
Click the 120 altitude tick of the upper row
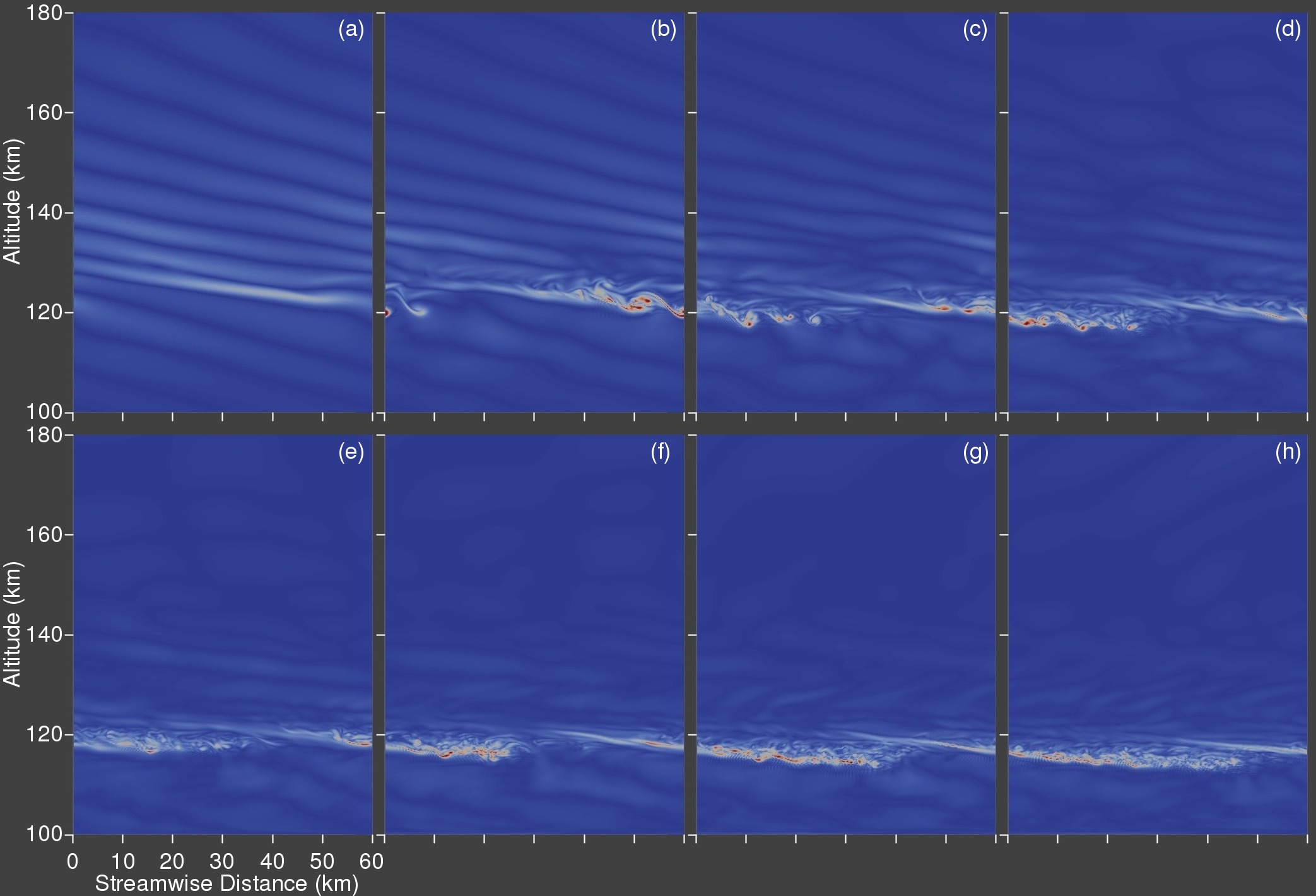[x=44, y=312]
